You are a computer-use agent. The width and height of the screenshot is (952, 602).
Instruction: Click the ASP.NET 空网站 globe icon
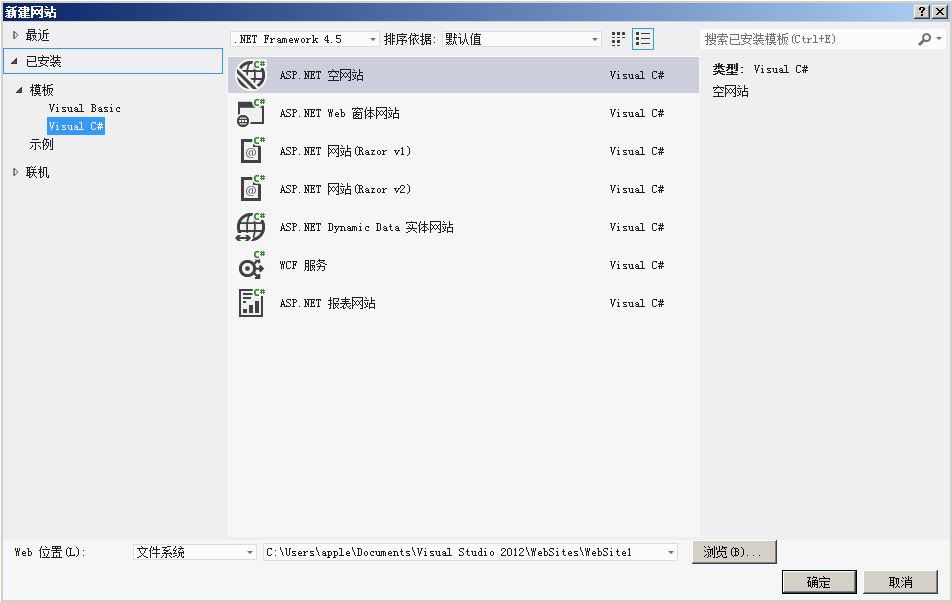251,75
